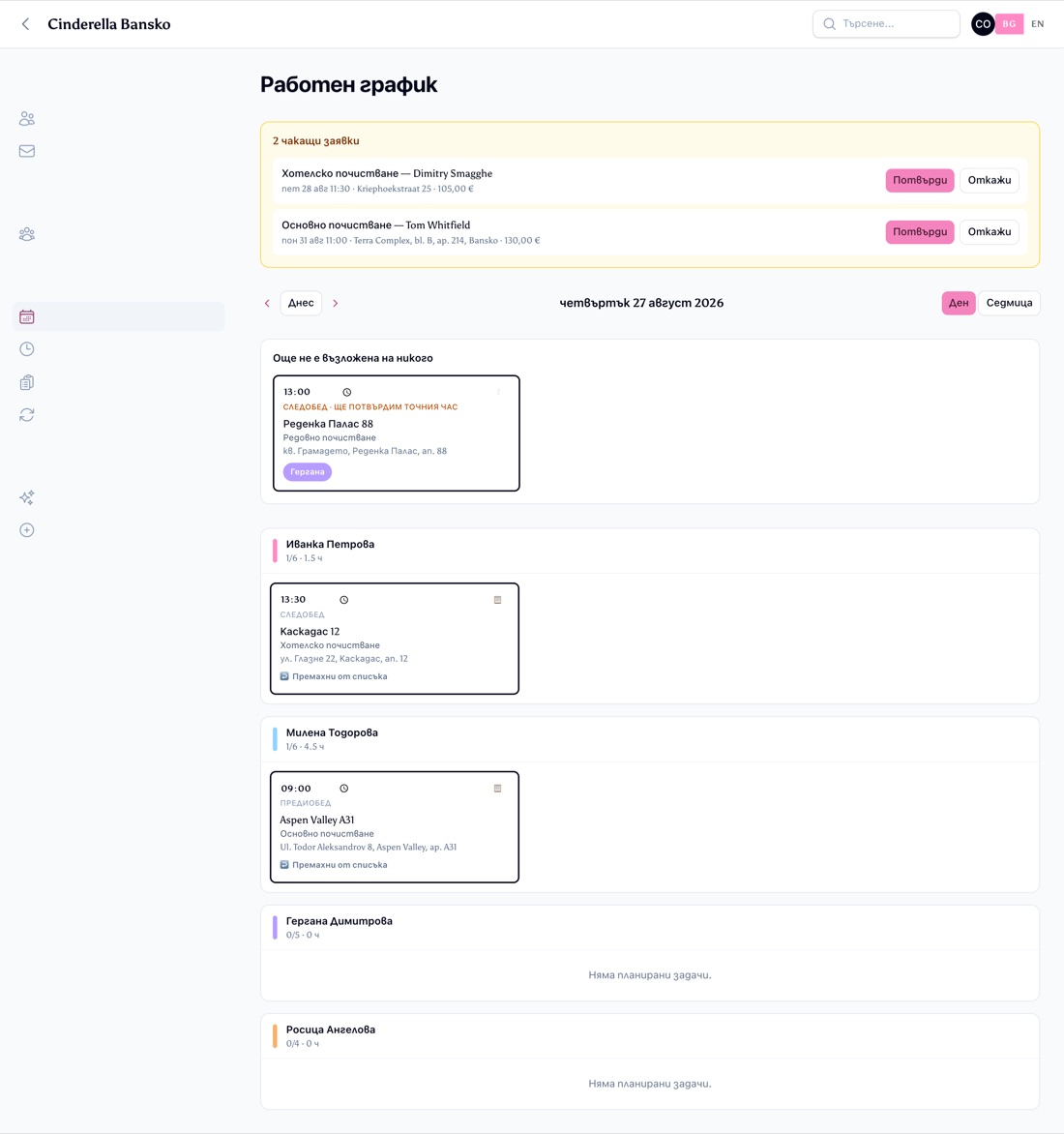Click employee name Росица Ангелова
This screenshot has height=1134, width=1064.
click(331, 1030)
